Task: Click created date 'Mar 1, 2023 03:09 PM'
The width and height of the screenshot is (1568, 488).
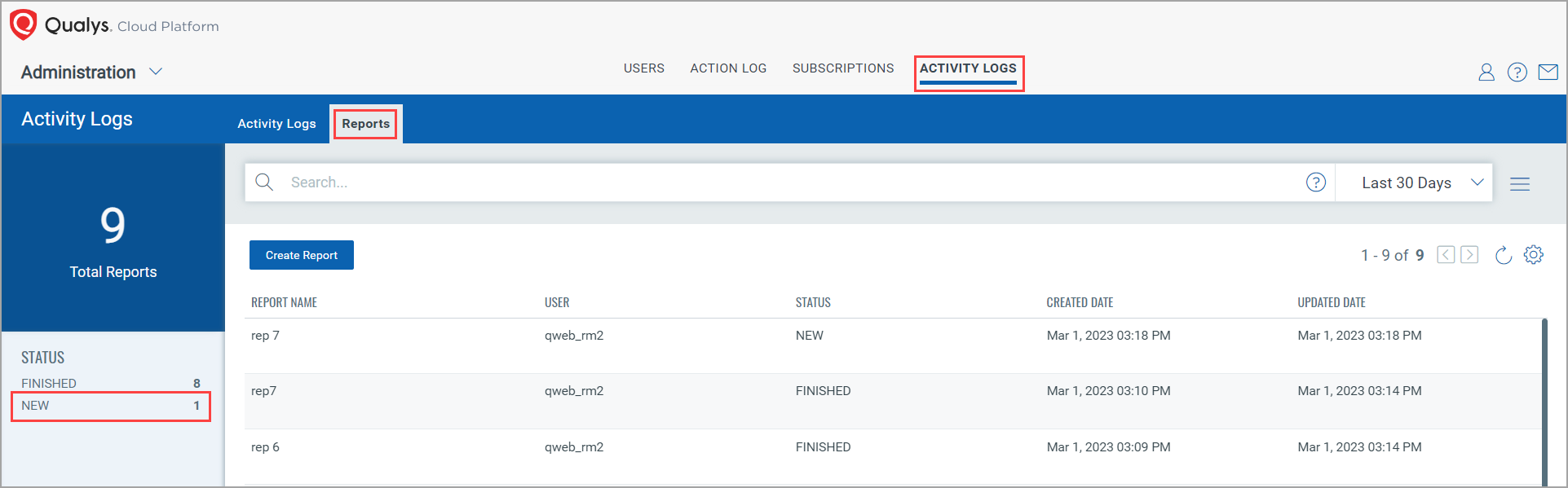Action: (1108, 447)
